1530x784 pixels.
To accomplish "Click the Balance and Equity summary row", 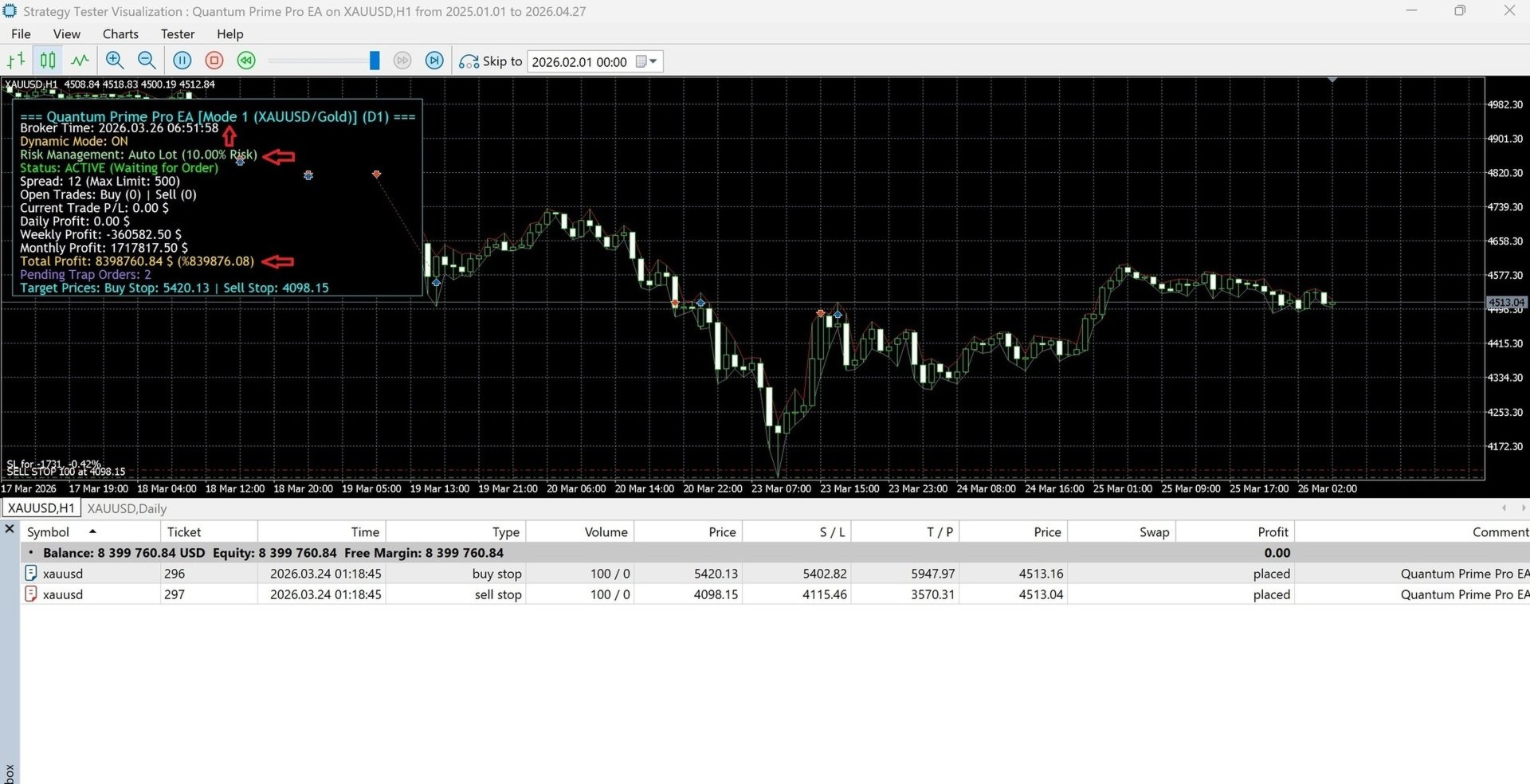I will point(775,553).
